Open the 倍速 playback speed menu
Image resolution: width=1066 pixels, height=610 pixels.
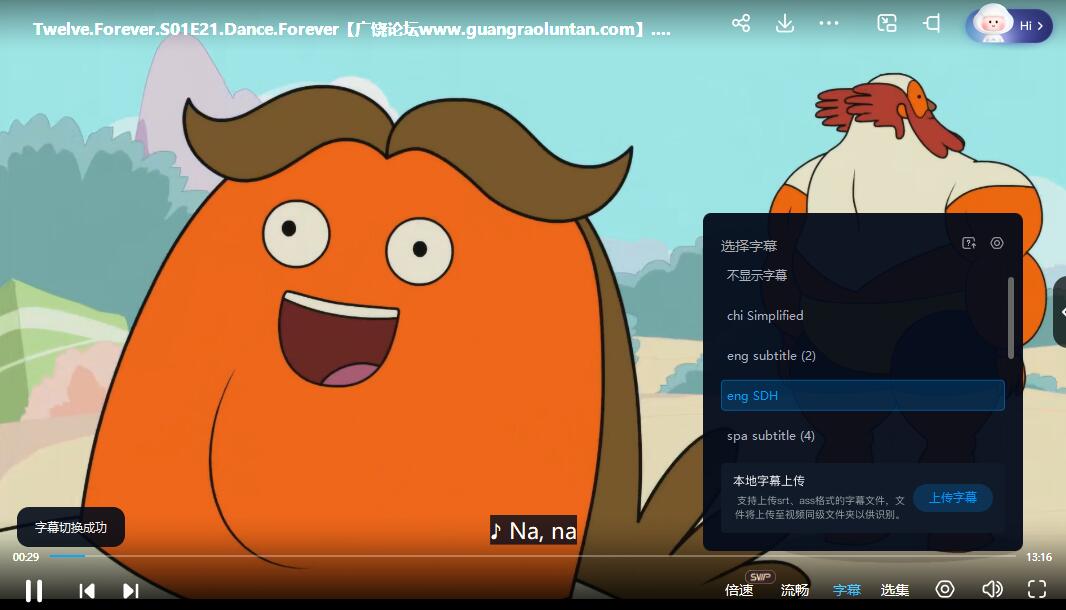tap(739, 590)
